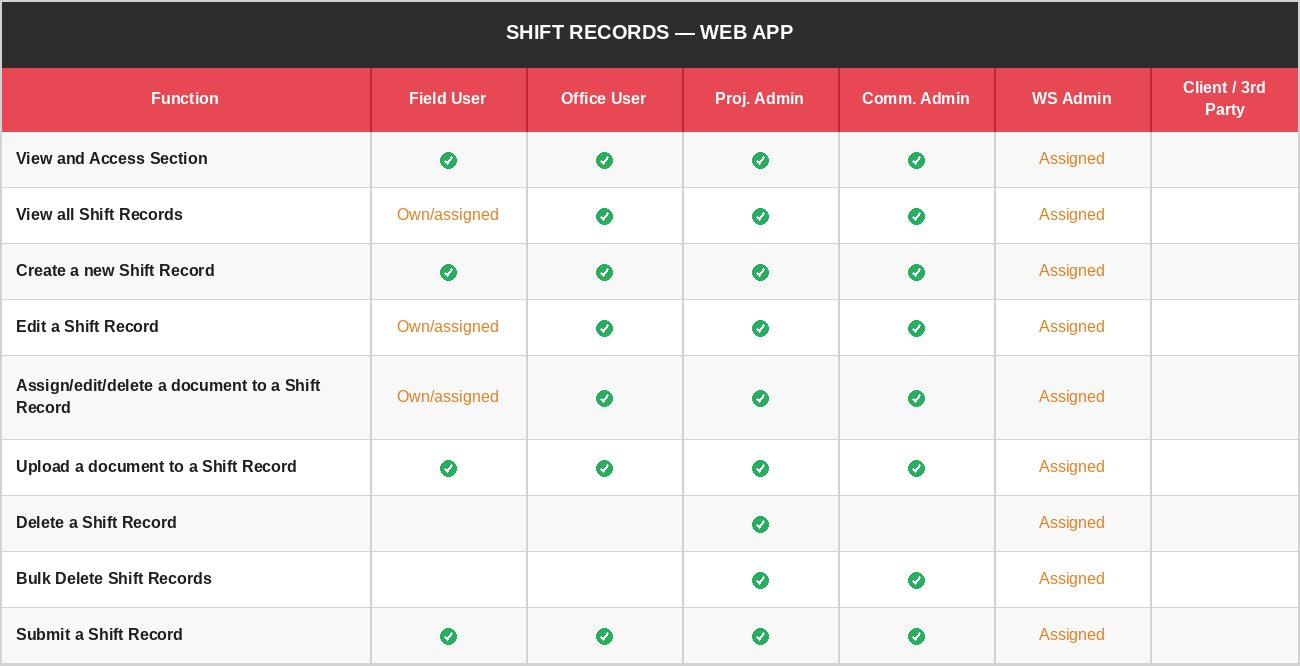Screen dimensions: 1300x666
Task: Click Own/assigned text in Edit a Shift Record row
Action: [x=447, y=326]
